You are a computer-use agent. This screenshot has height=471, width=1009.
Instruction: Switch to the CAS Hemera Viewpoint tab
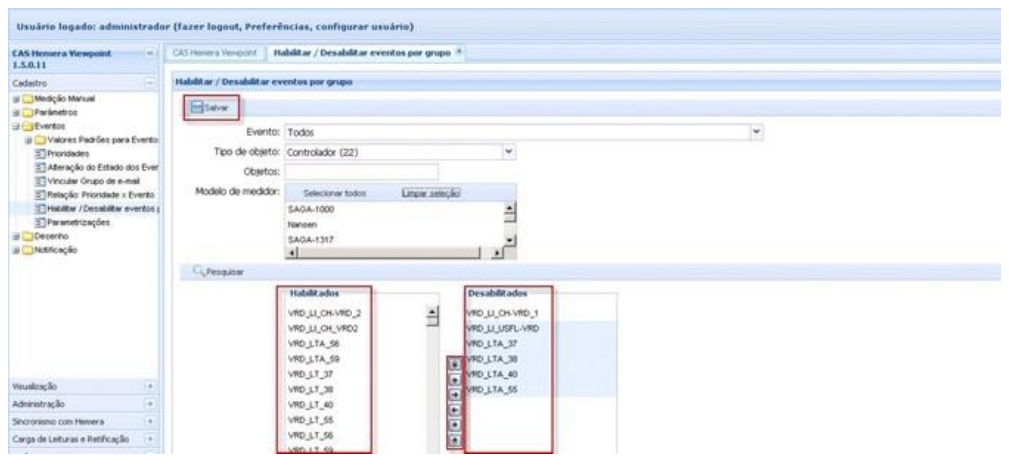pyautogui.click(x=217, y=50)
